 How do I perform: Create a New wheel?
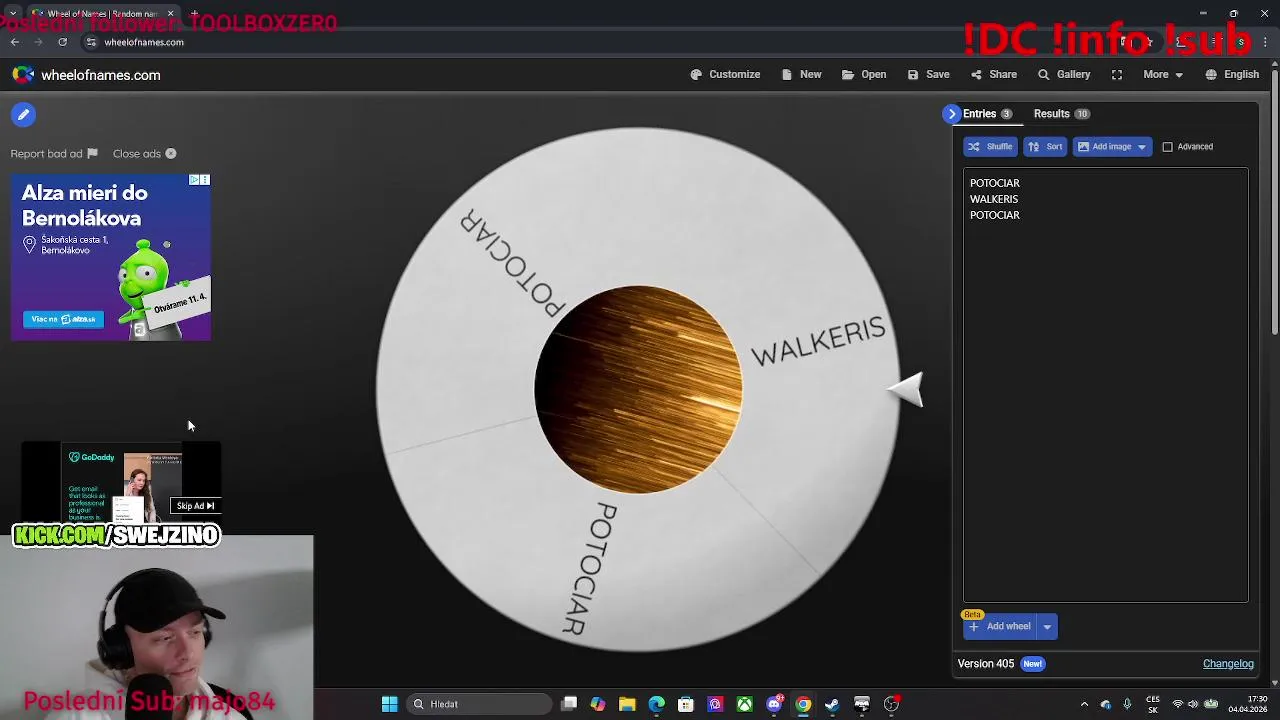tap(801, 75)
